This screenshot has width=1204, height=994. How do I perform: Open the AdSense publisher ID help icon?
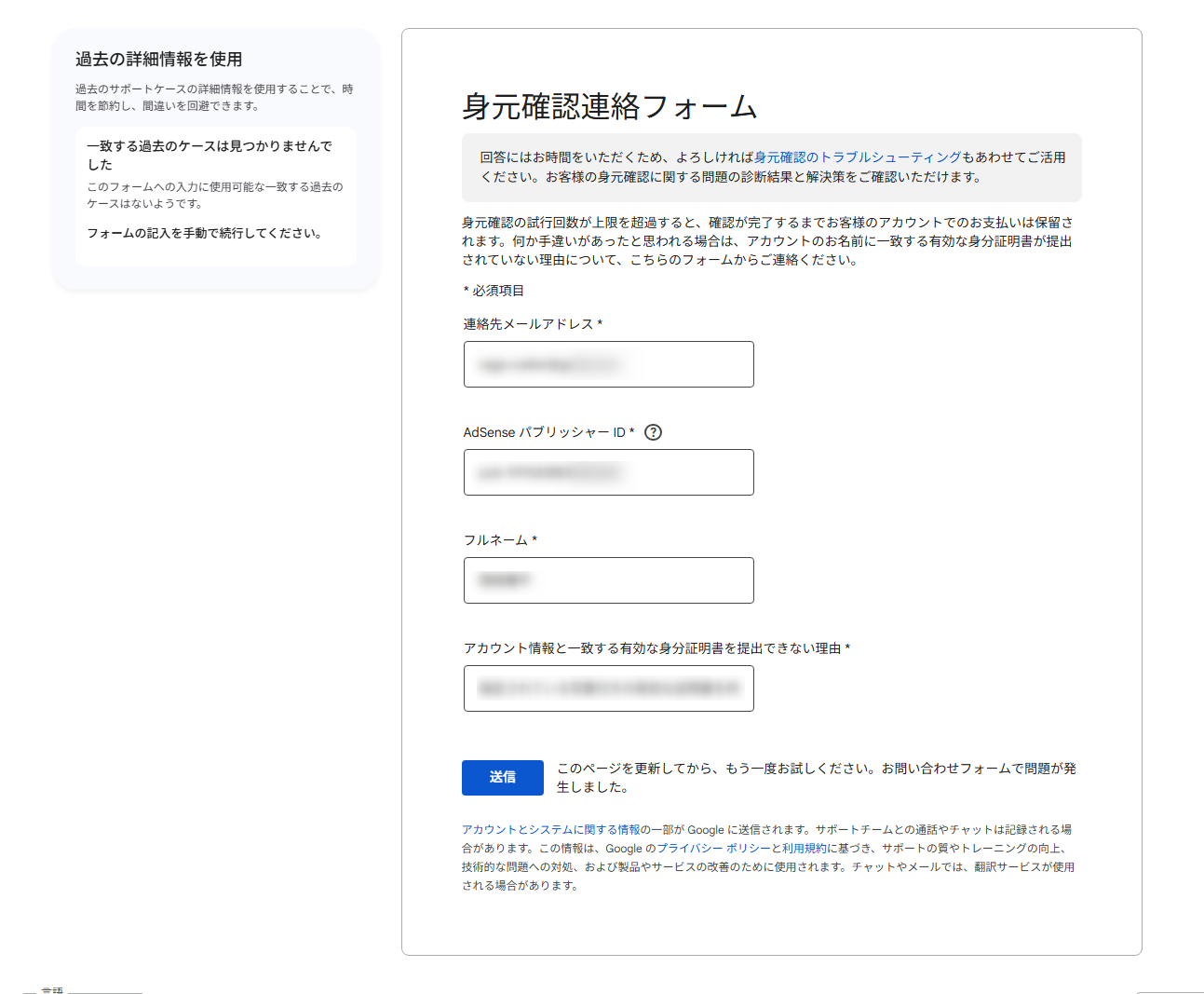654,432
